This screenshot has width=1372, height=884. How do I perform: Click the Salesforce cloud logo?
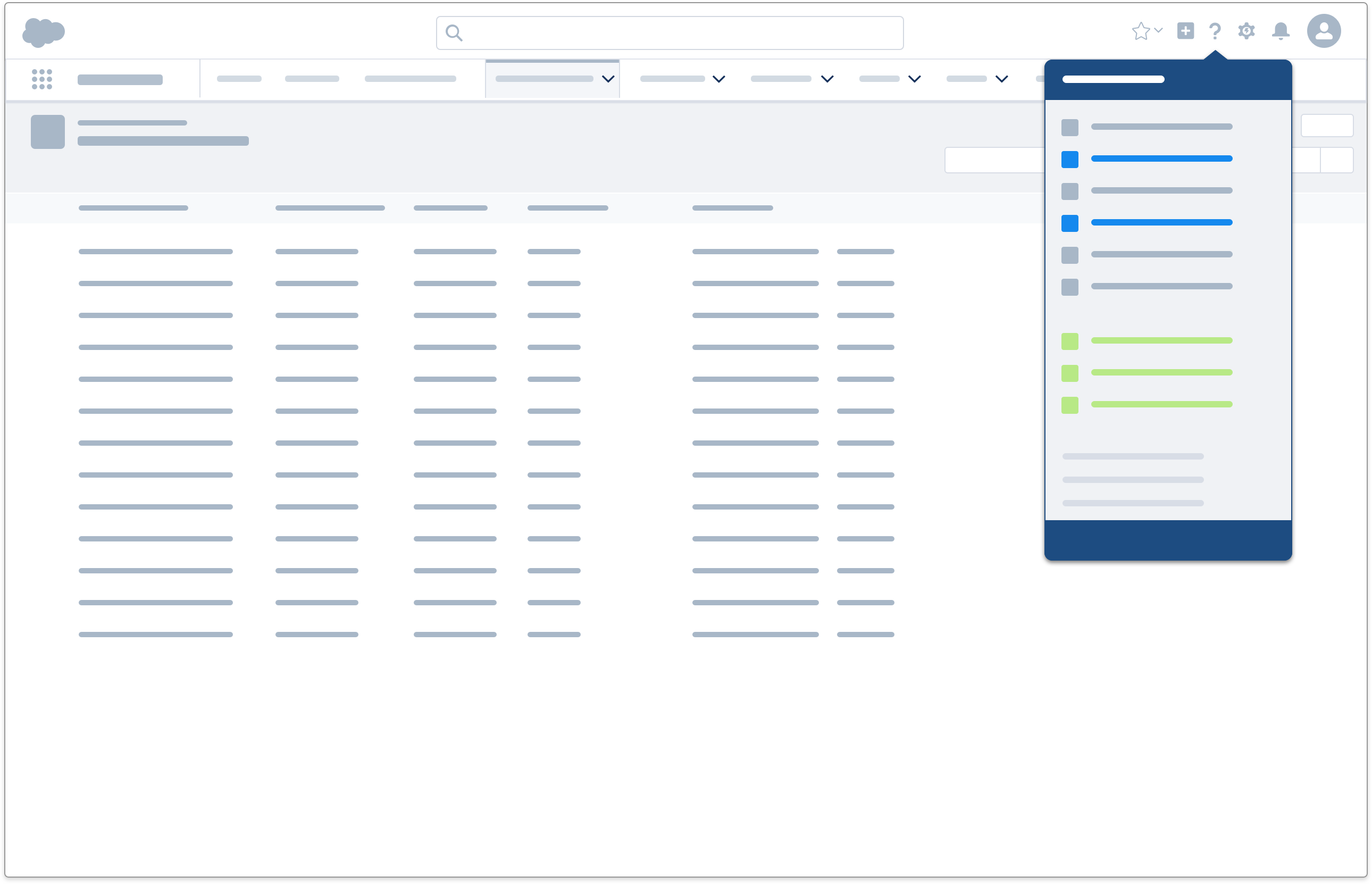click(x=43, y=31)
